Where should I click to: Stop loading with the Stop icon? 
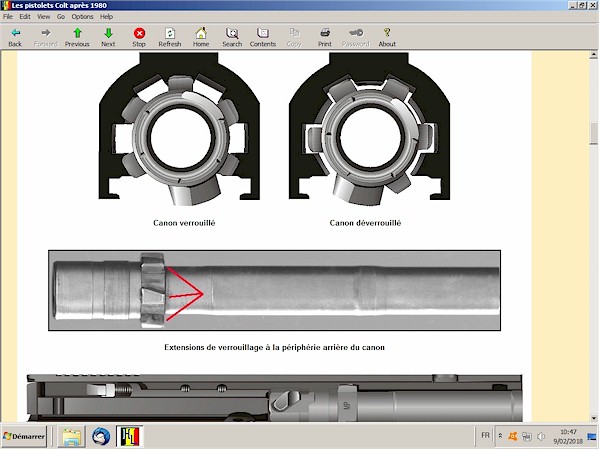pos(139,37)
